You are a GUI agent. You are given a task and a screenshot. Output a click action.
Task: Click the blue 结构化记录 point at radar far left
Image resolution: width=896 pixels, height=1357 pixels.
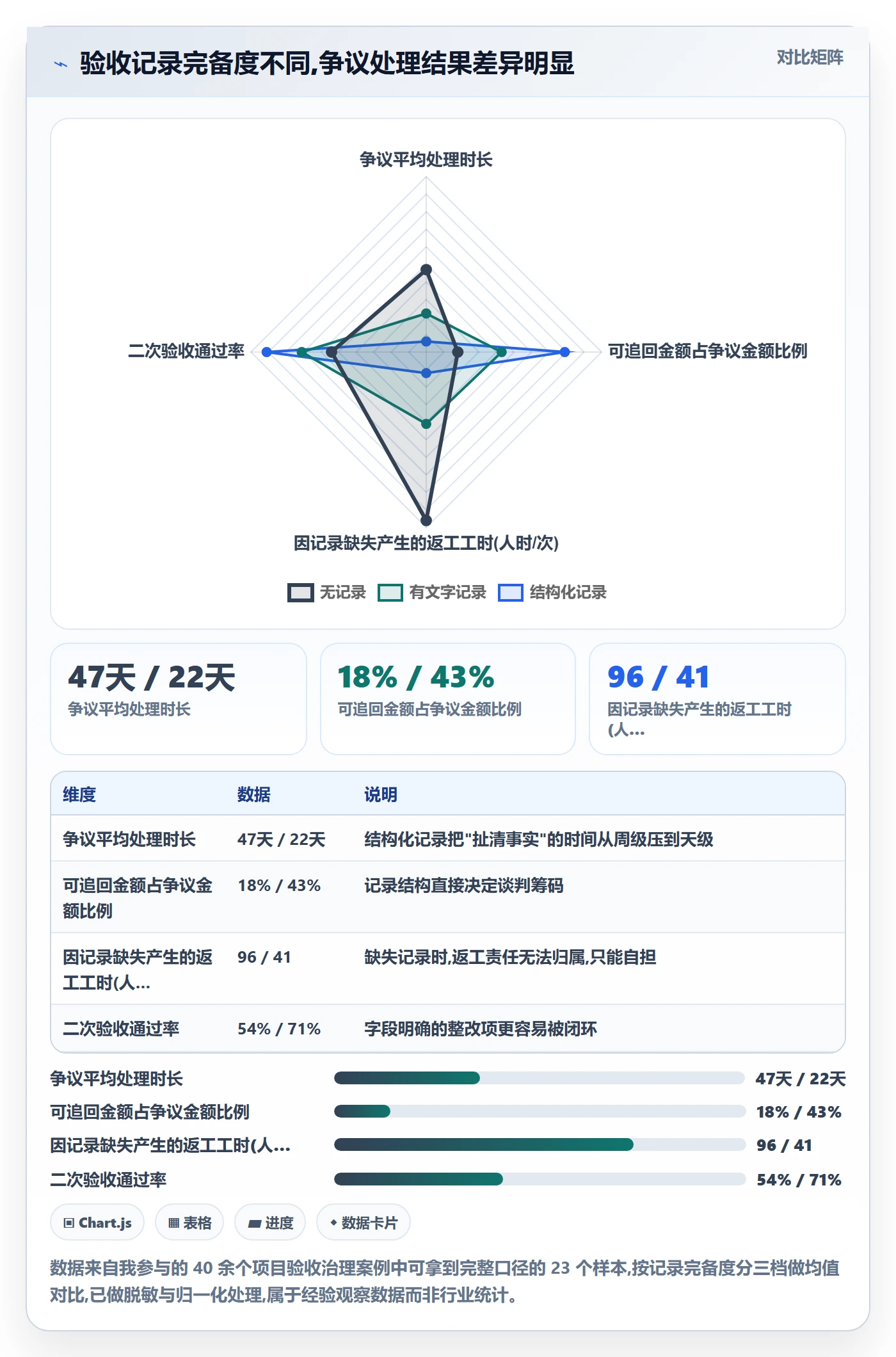coord(267,352)
